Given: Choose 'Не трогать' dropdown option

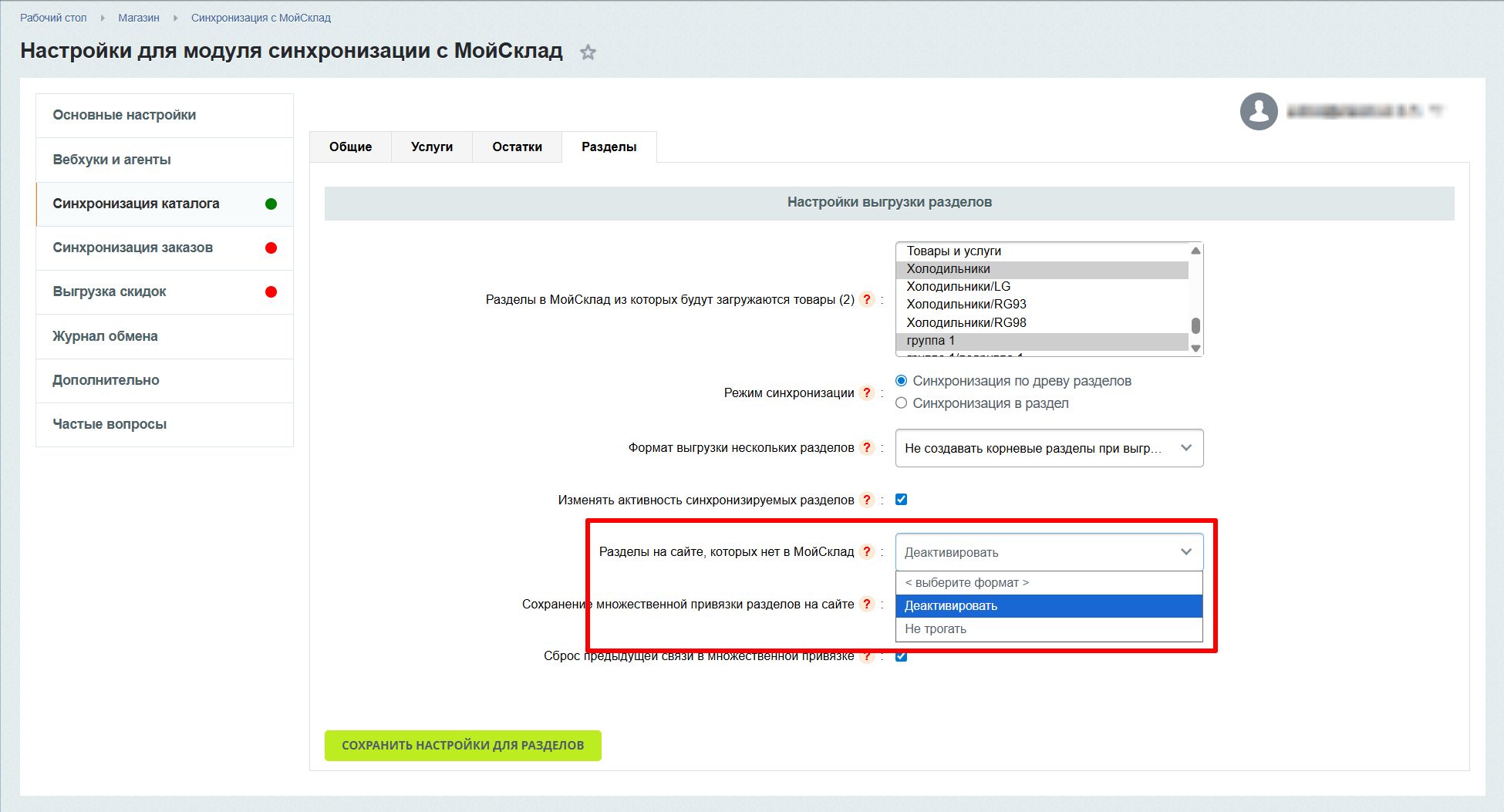Looking at the screenshot, I should [1049, 629].
